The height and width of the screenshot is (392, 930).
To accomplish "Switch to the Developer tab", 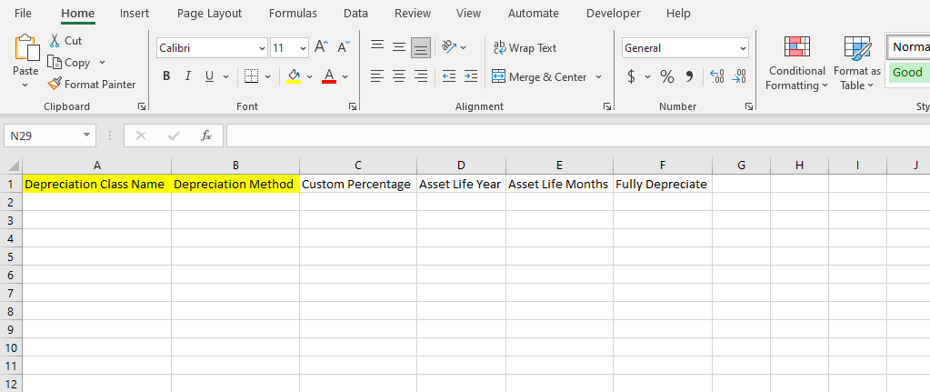I will pos(613,13).
